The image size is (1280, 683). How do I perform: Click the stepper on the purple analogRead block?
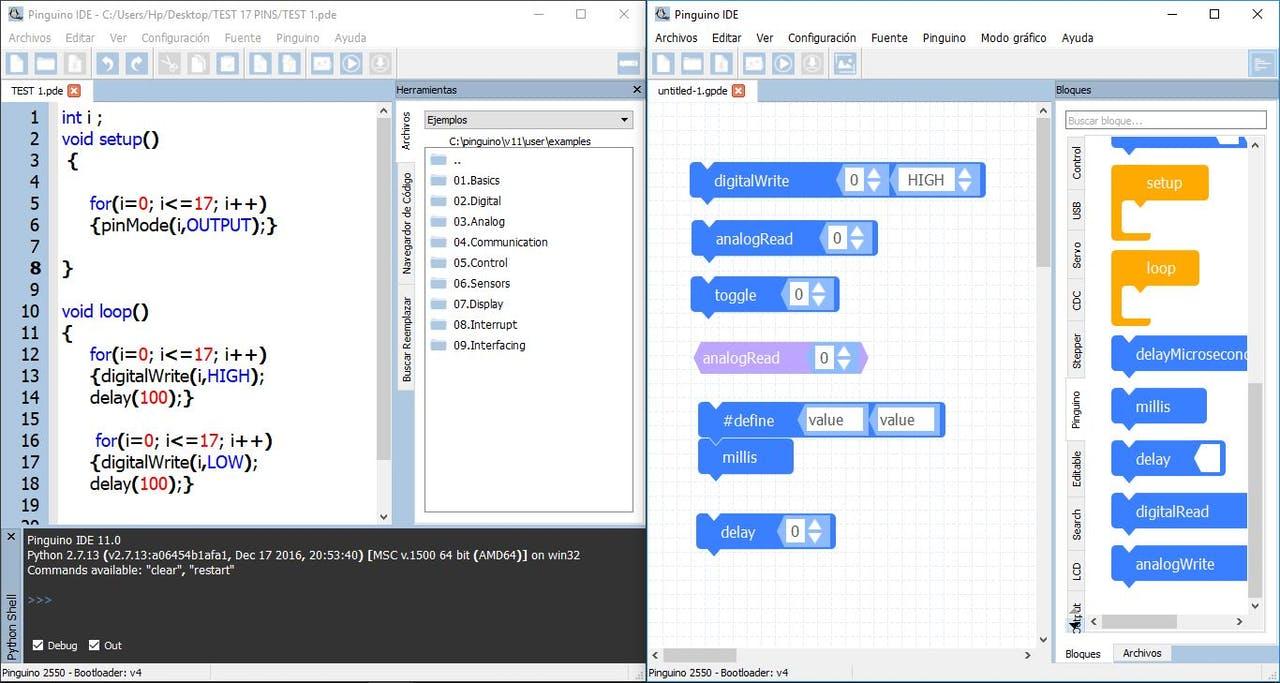click(845, 357)
